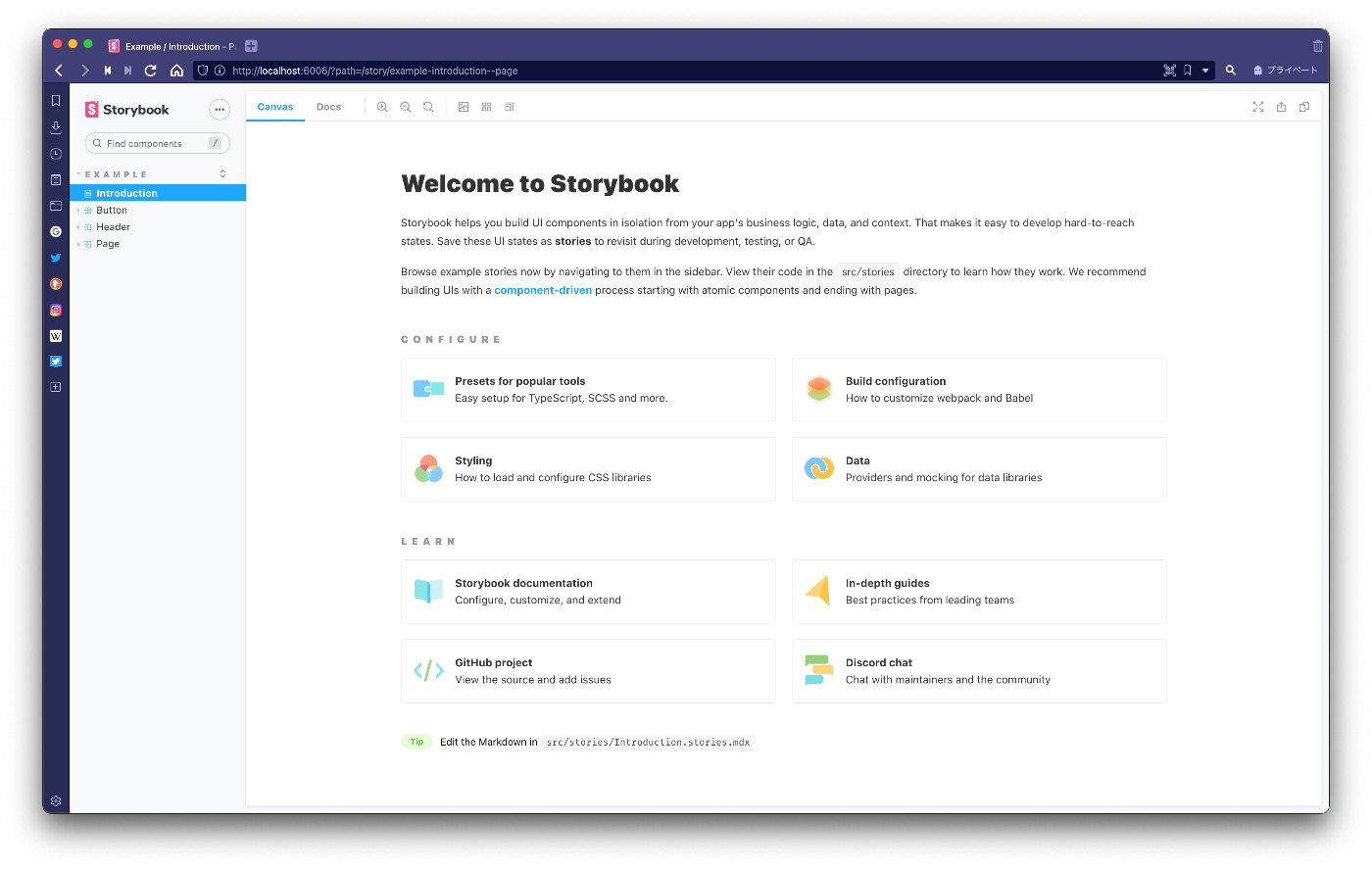Image resolution: width=1372 pixels, height=870 pixels.
Task: Toggle the viewport size toolbar icon
Action: pos(510,107)
